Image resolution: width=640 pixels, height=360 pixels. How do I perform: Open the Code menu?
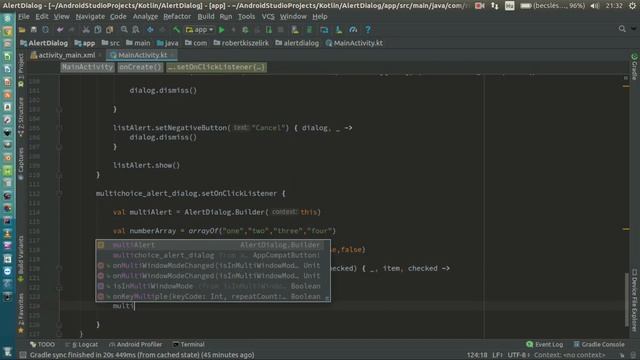click(x=118, y=17)
